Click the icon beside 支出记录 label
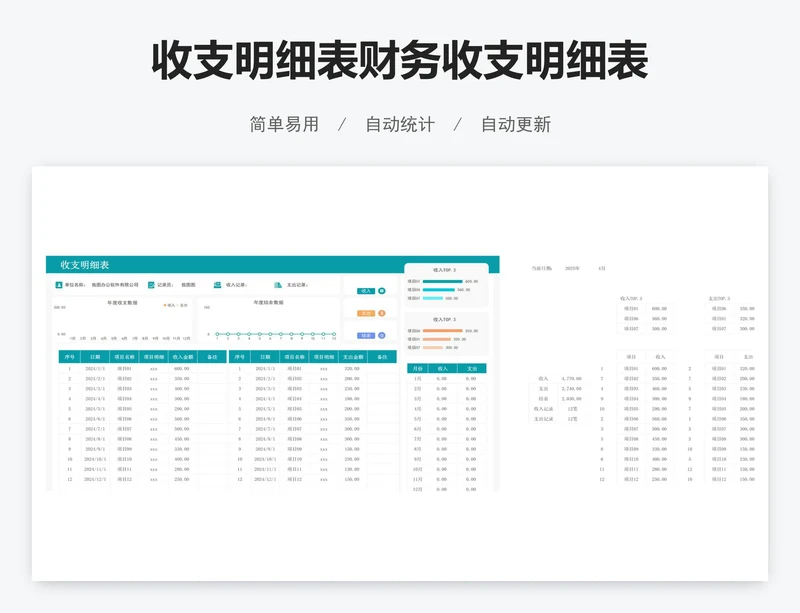 click(278, 285)
